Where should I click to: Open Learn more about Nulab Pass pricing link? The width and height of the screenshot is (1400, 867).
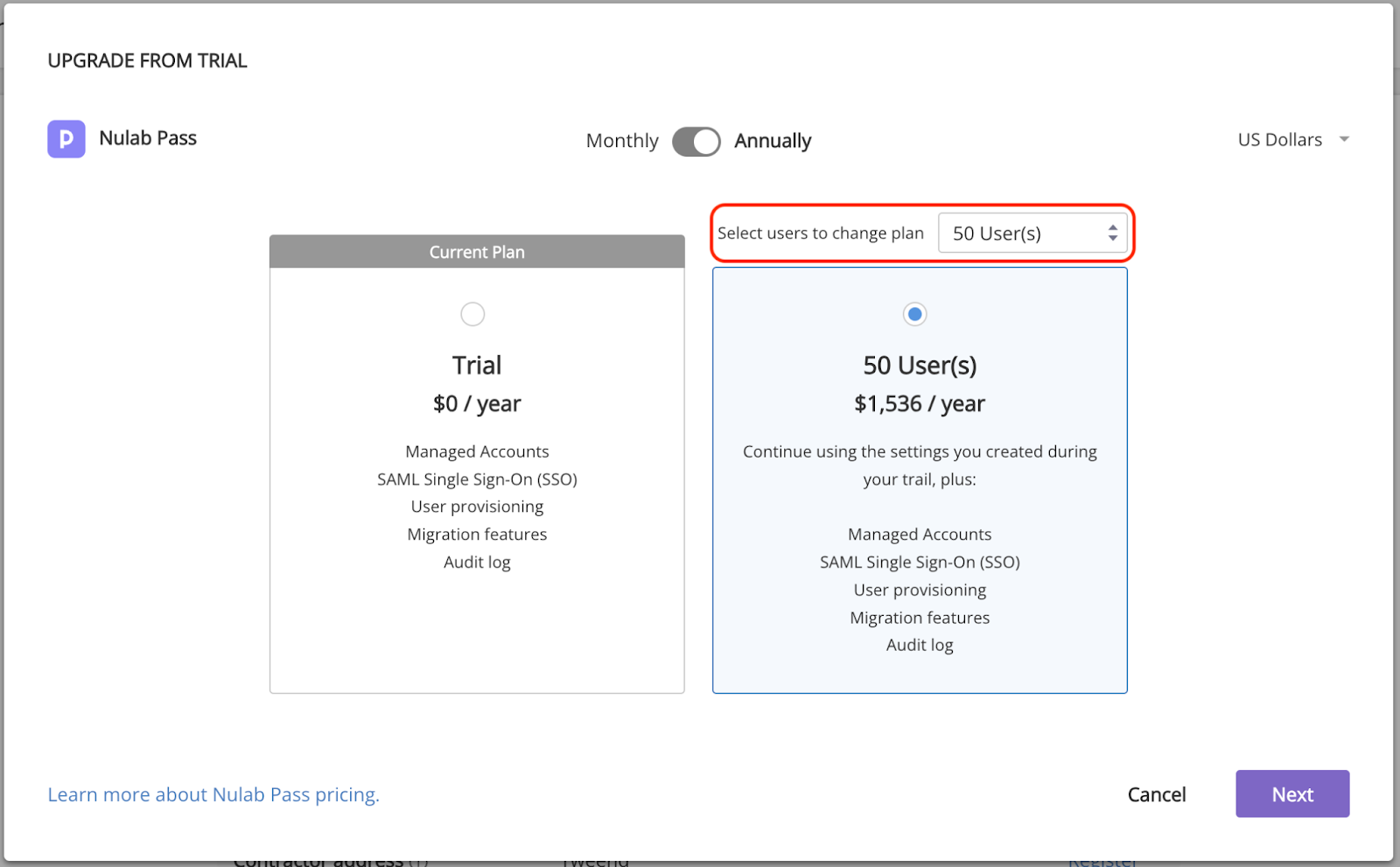[x=213, y=794]
